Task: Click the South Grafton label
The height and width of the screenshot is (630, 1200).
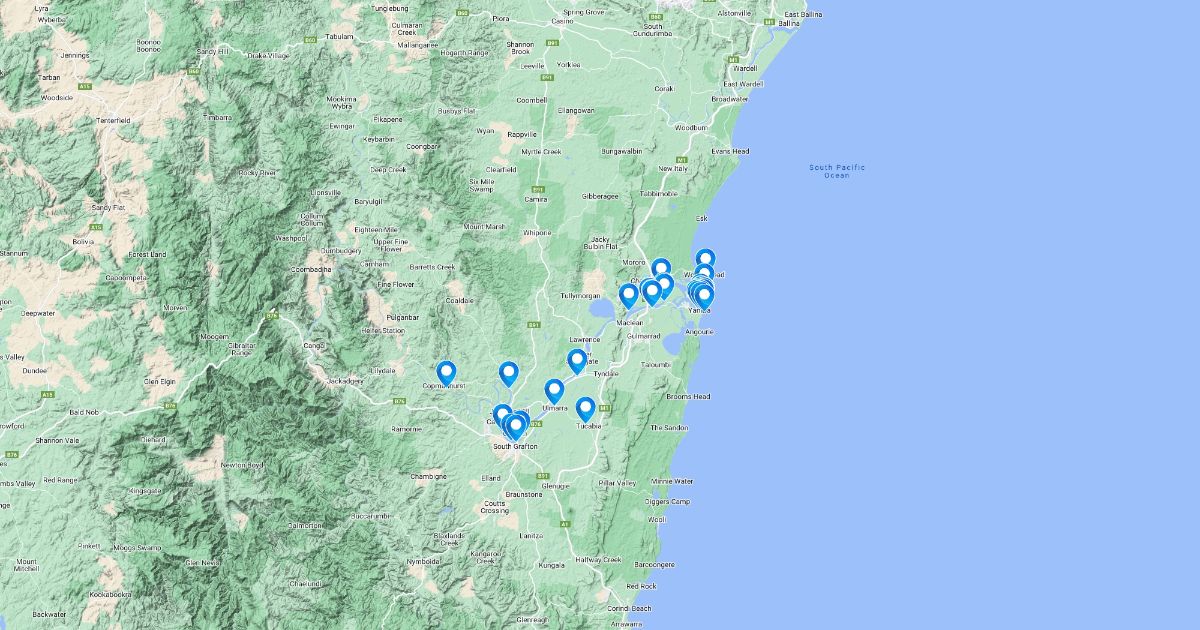Action: (515, 446)
